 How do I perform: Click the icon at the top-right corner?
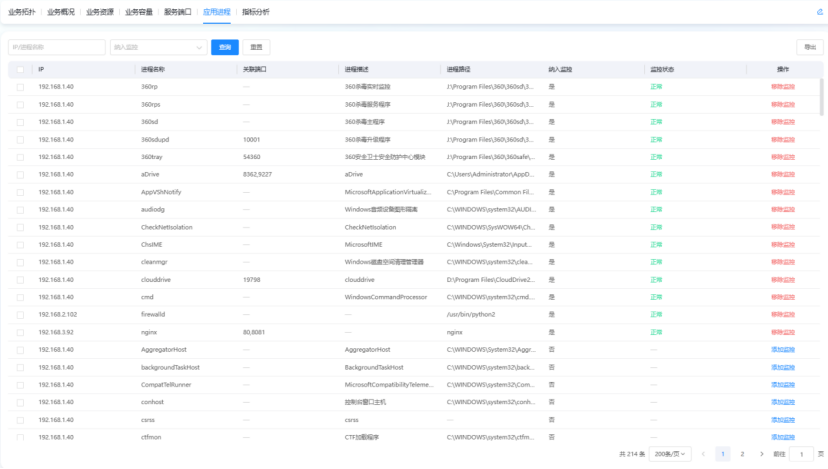(x=820, y=12)
